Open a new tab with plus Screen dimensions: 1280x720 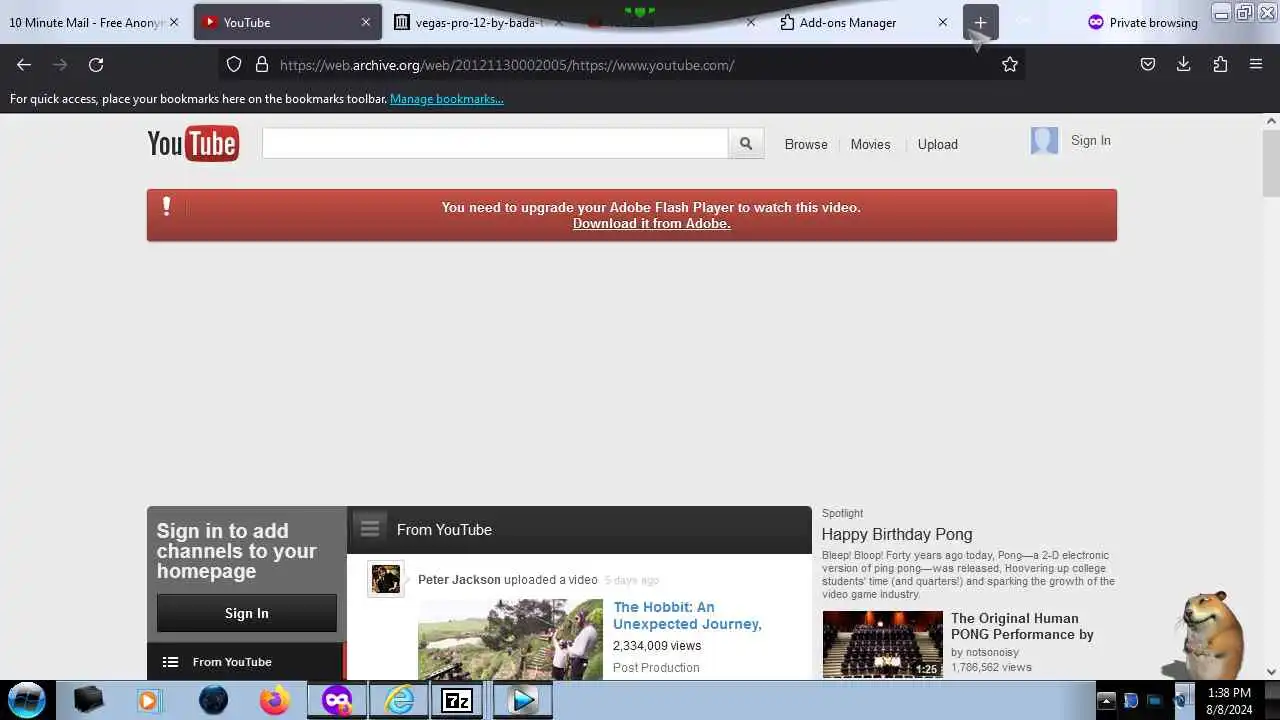[x=980, y=22]
